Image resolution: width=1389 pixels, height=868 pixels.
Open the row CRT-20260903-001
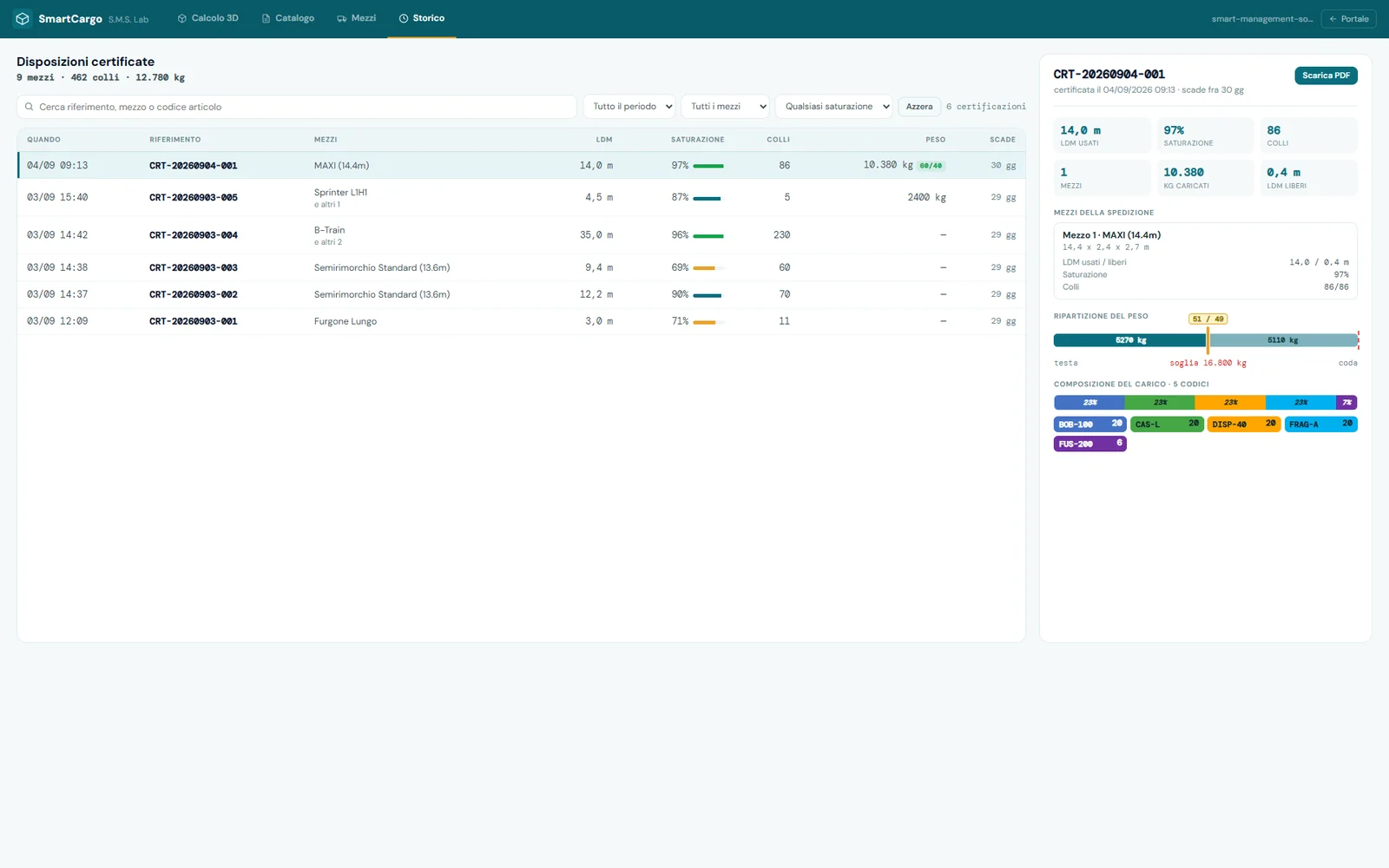tap(522, 321)
